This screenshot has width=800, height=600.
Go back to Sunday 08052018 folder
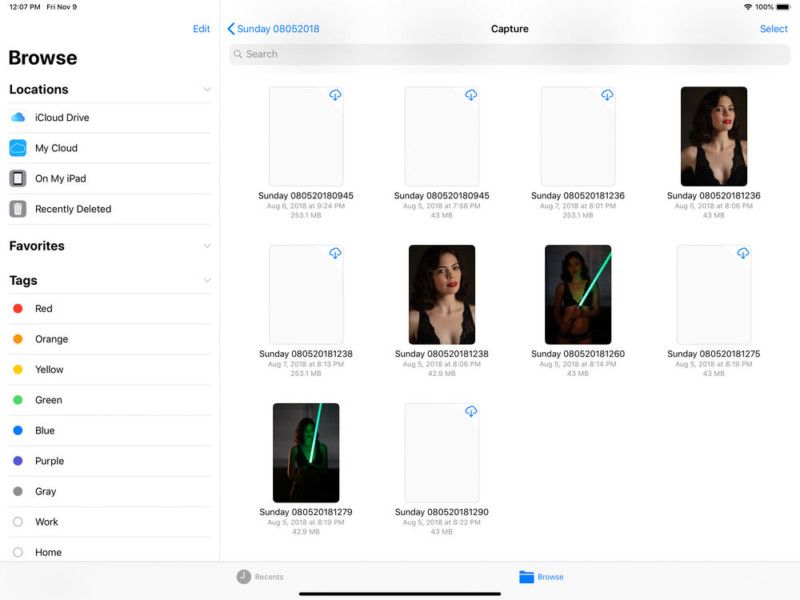pos(273,29)
